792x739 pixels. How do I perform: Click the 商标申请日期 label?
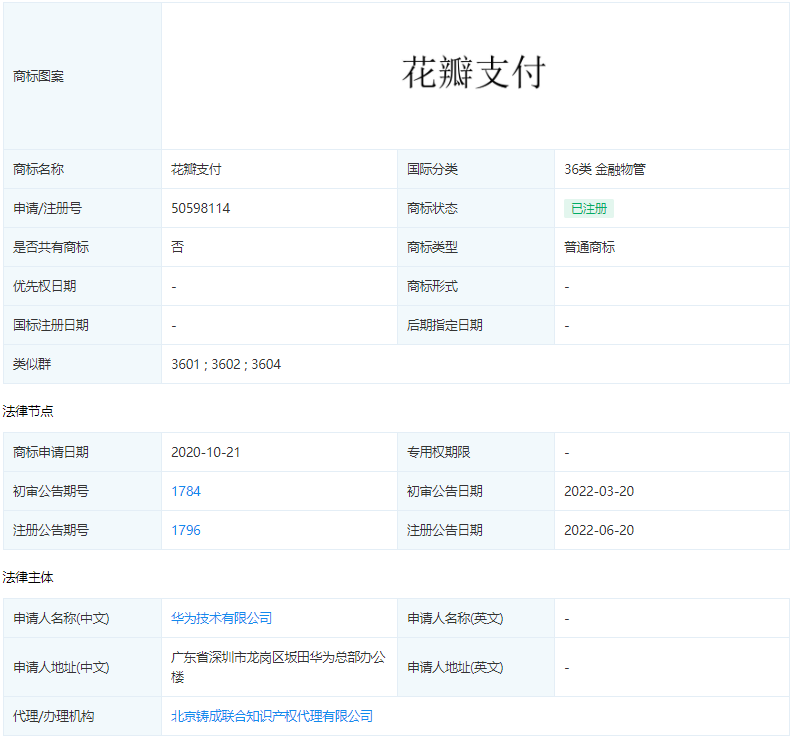coord(51,452)
